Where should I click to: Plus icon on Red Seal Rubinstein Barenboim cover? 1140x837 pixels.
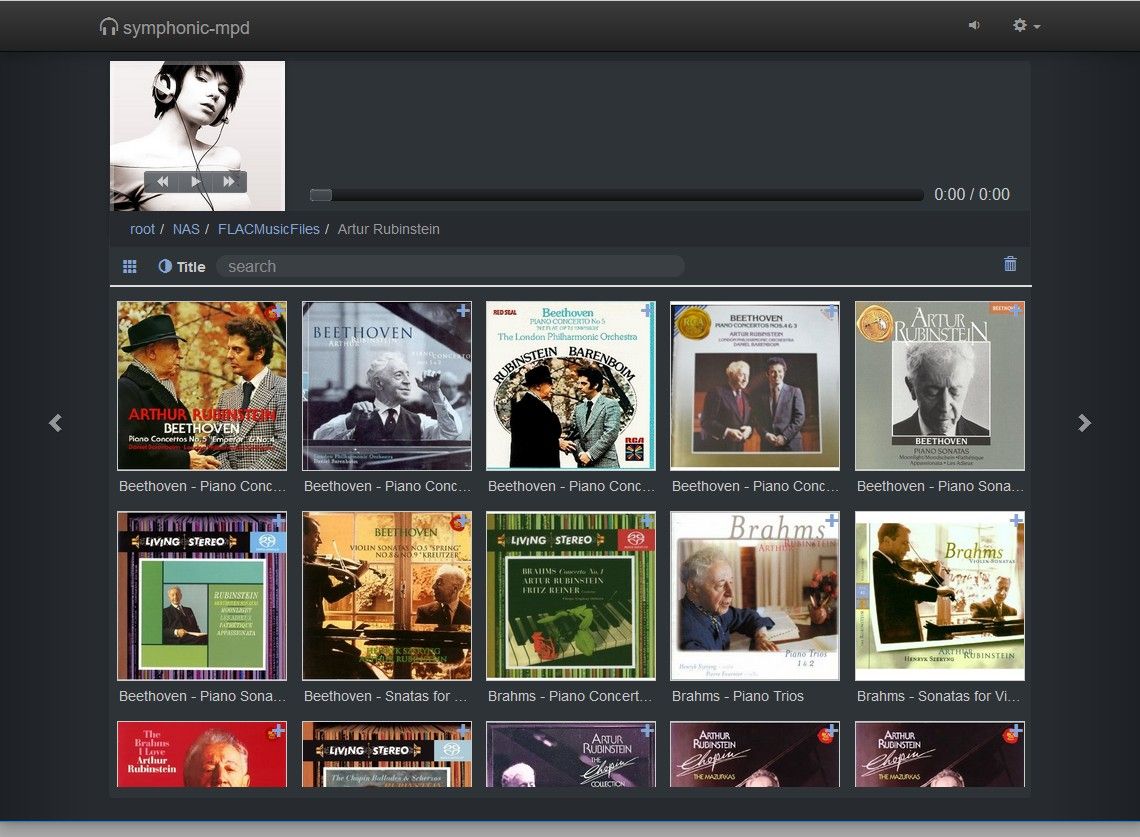(647, 311)
